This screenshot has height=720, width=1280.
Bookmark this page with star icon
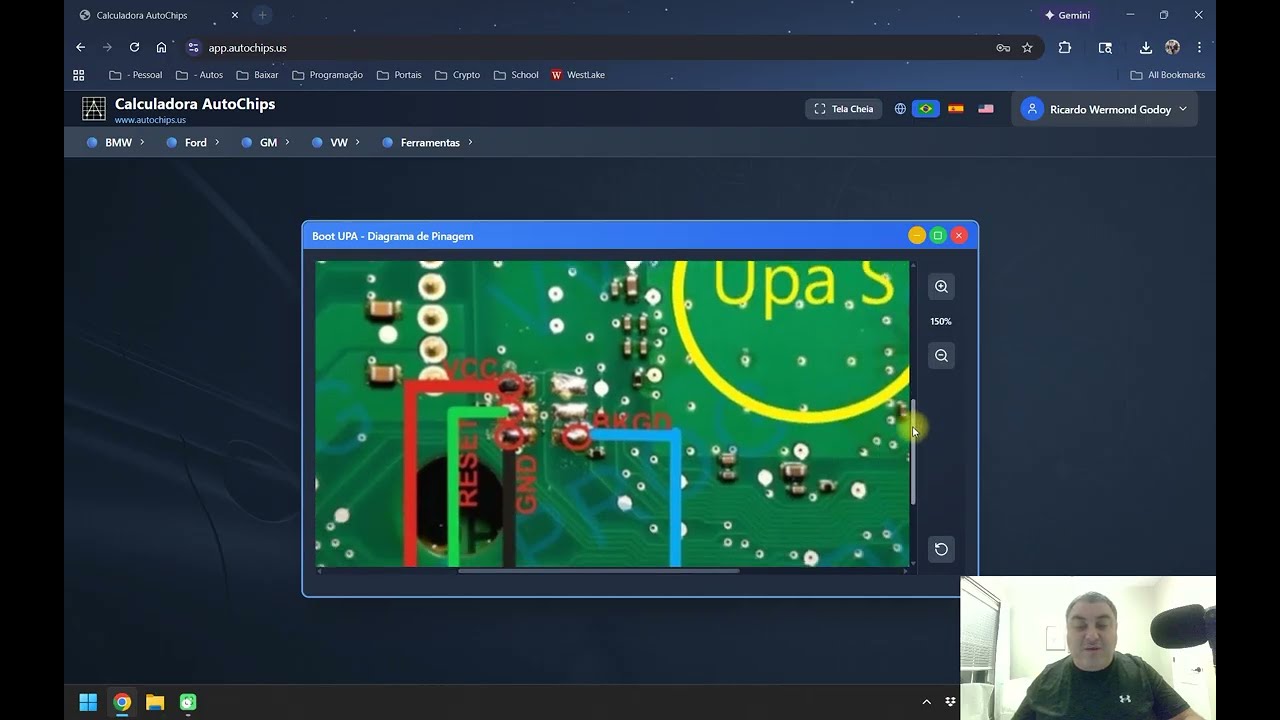(x=1027, y=47)
